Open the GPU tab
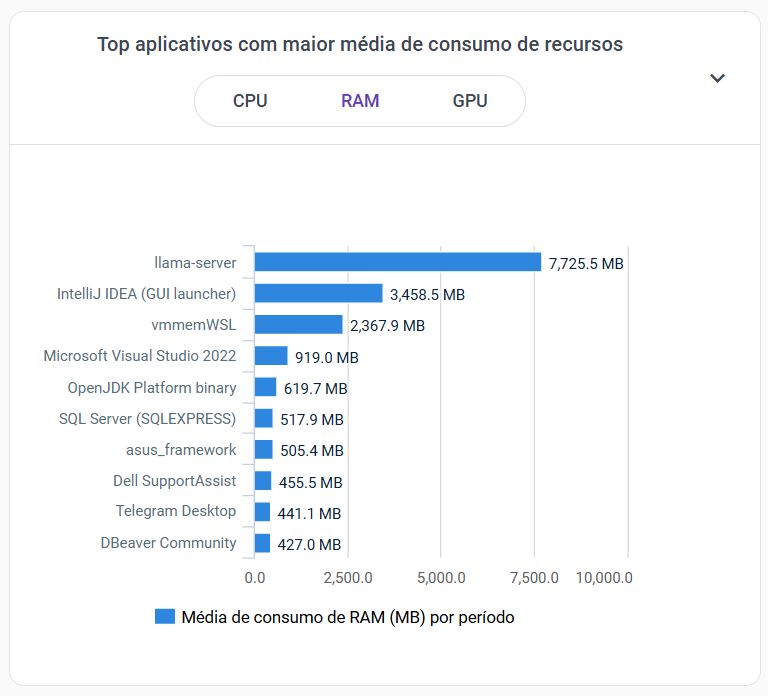The height and width of the screenshot is (696, 768). pos(470,101)
